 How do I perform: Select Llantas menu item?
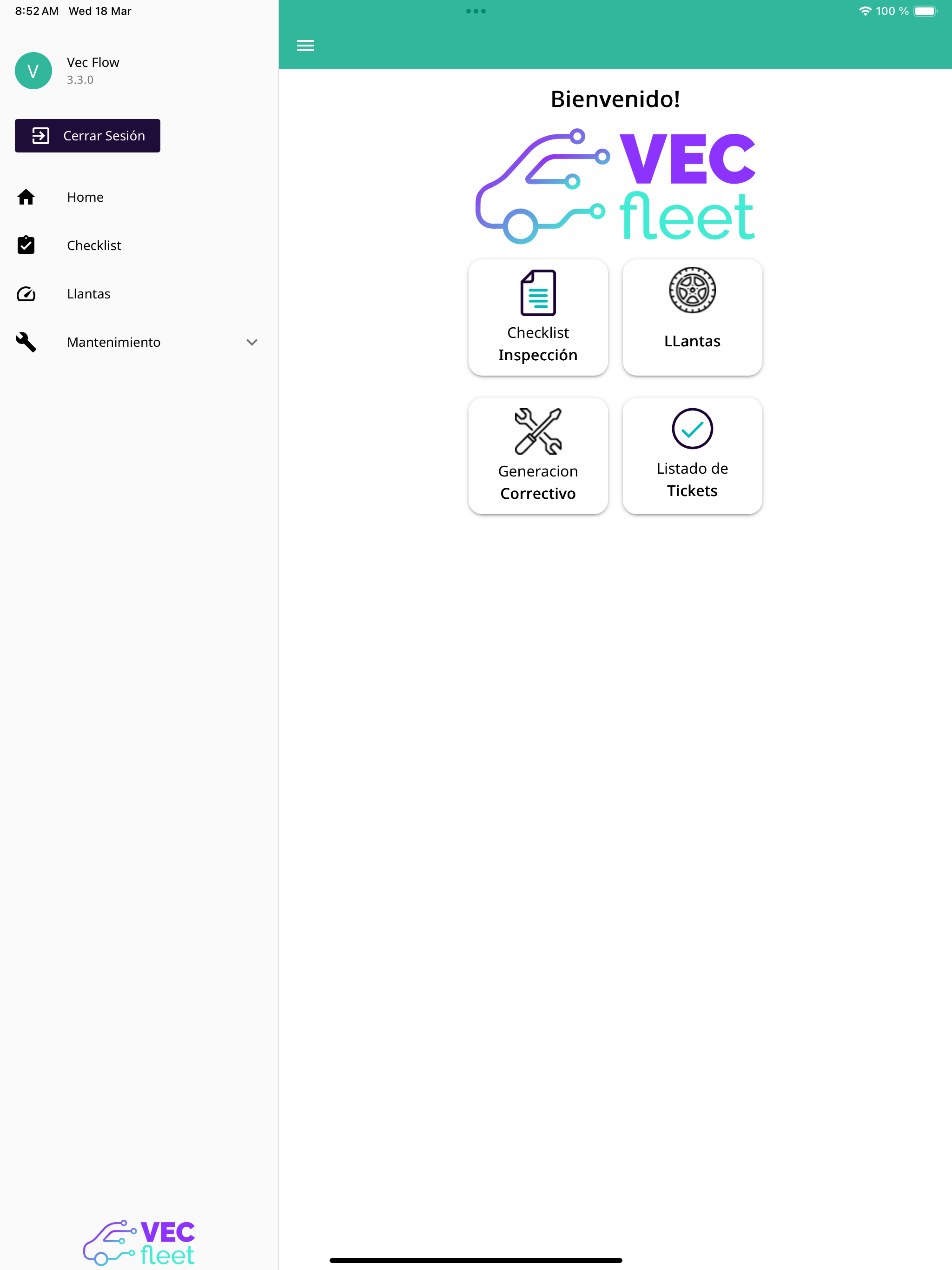(139, 294)
